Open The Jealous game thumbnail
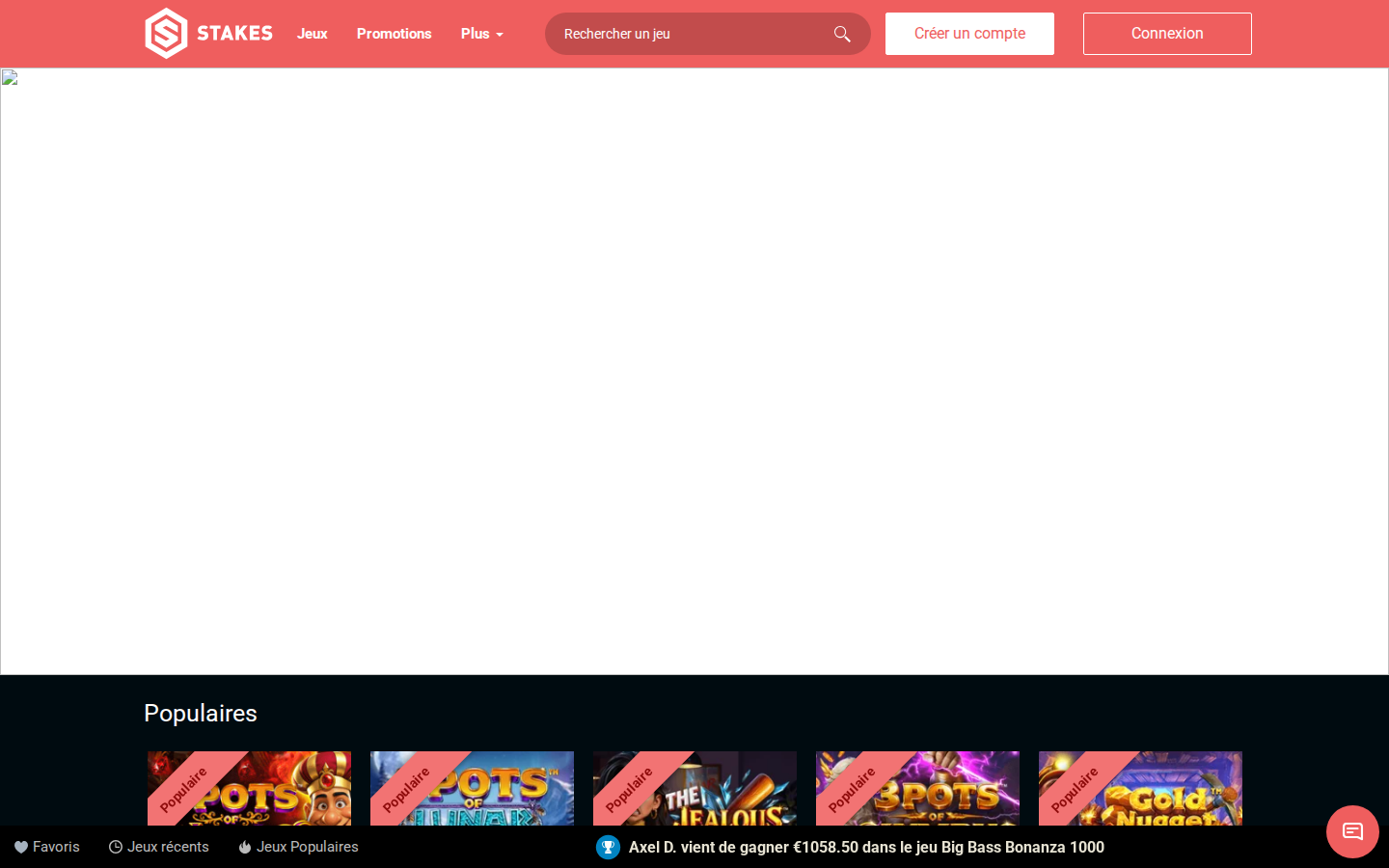 [x=694, y=788]
